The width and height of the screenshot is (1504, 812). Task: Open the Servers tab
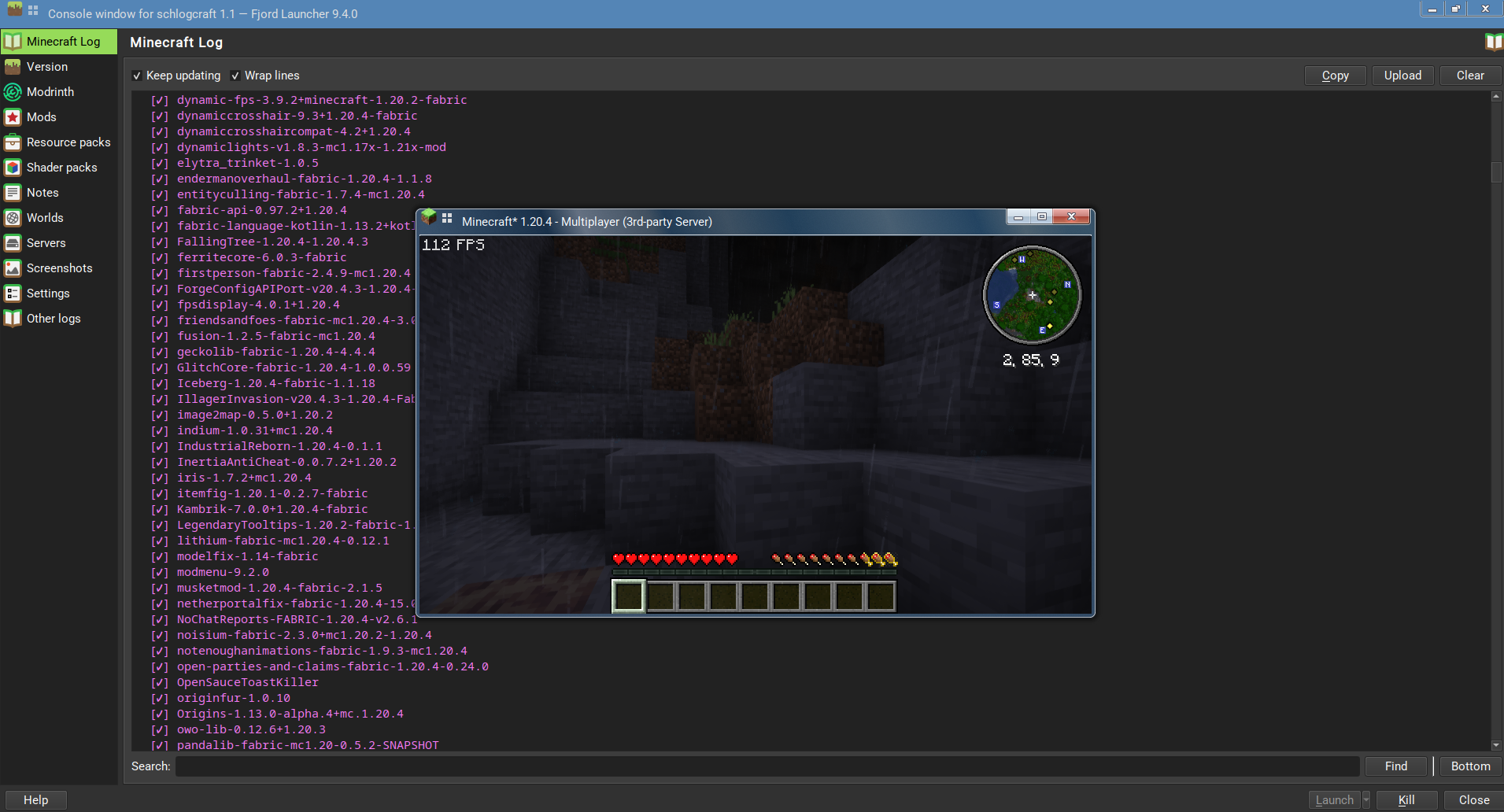pyautogui.click(x=59, y=243)
